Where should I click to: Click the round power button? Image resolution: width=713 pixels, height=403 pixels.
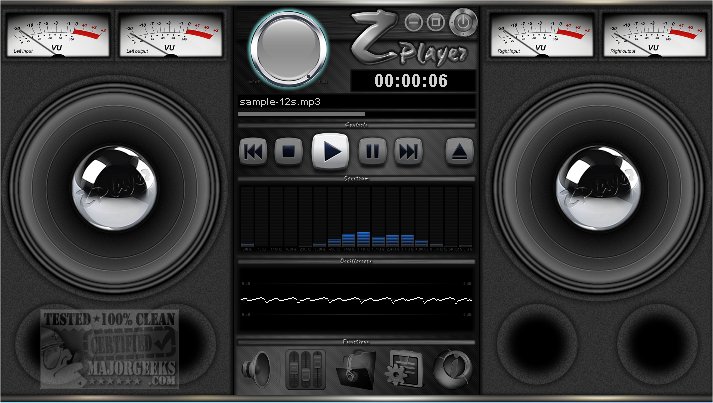[x=463, y=22]
